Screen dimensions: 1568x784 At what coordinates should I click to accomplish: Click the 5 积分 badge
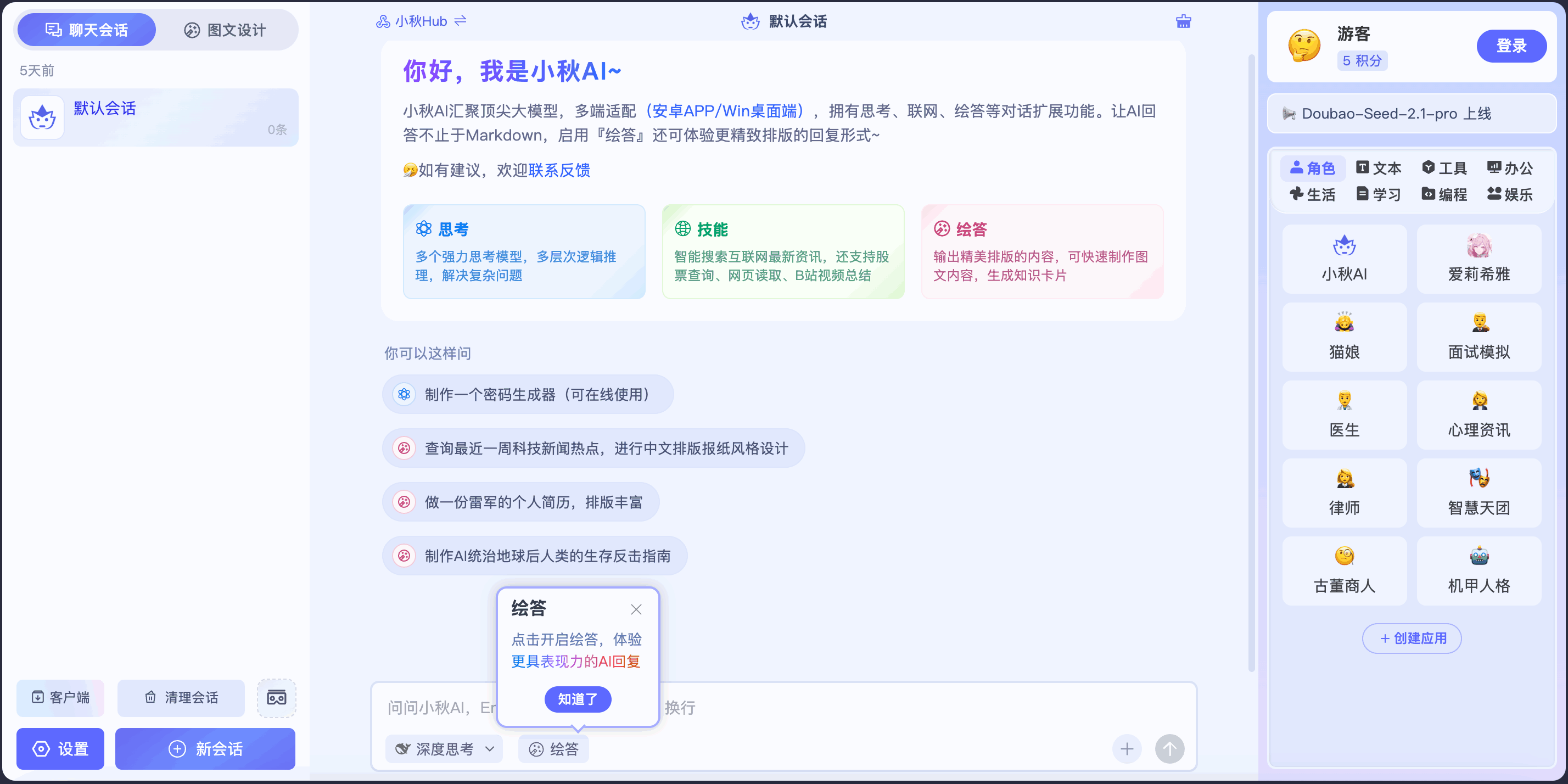coord(1362,60)
